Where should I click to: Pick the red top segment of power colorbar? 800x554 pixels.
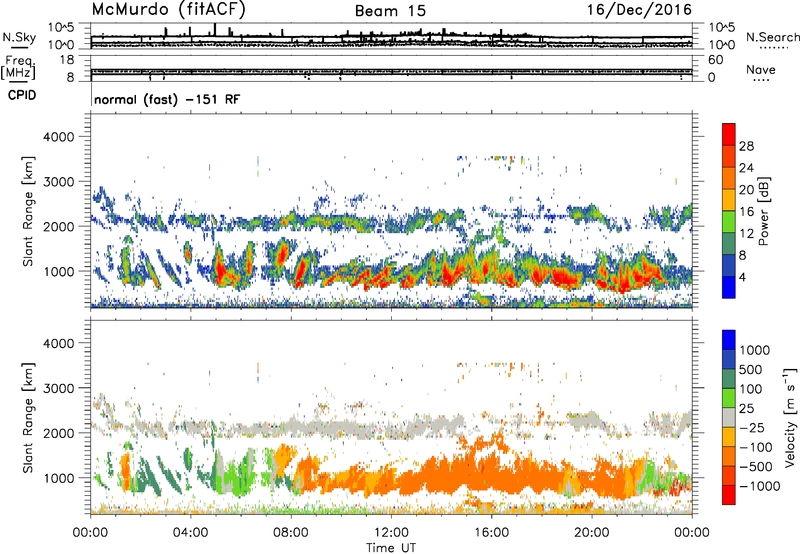pos(729,134)
